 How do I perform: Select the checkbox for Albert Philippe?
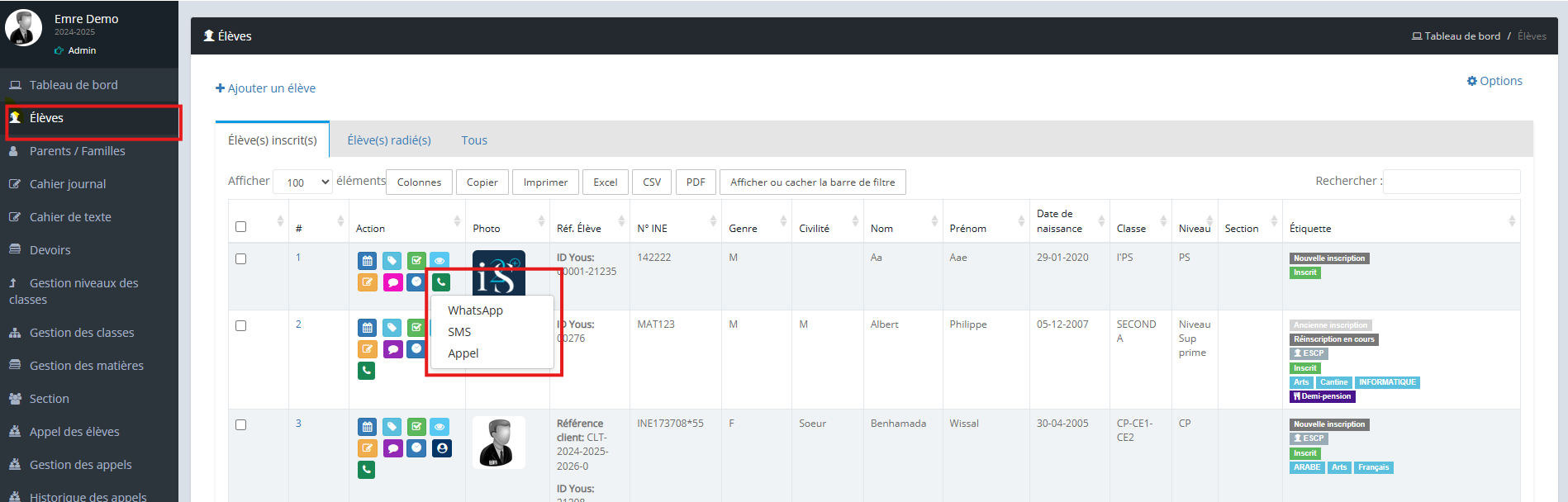coord(241,325)
